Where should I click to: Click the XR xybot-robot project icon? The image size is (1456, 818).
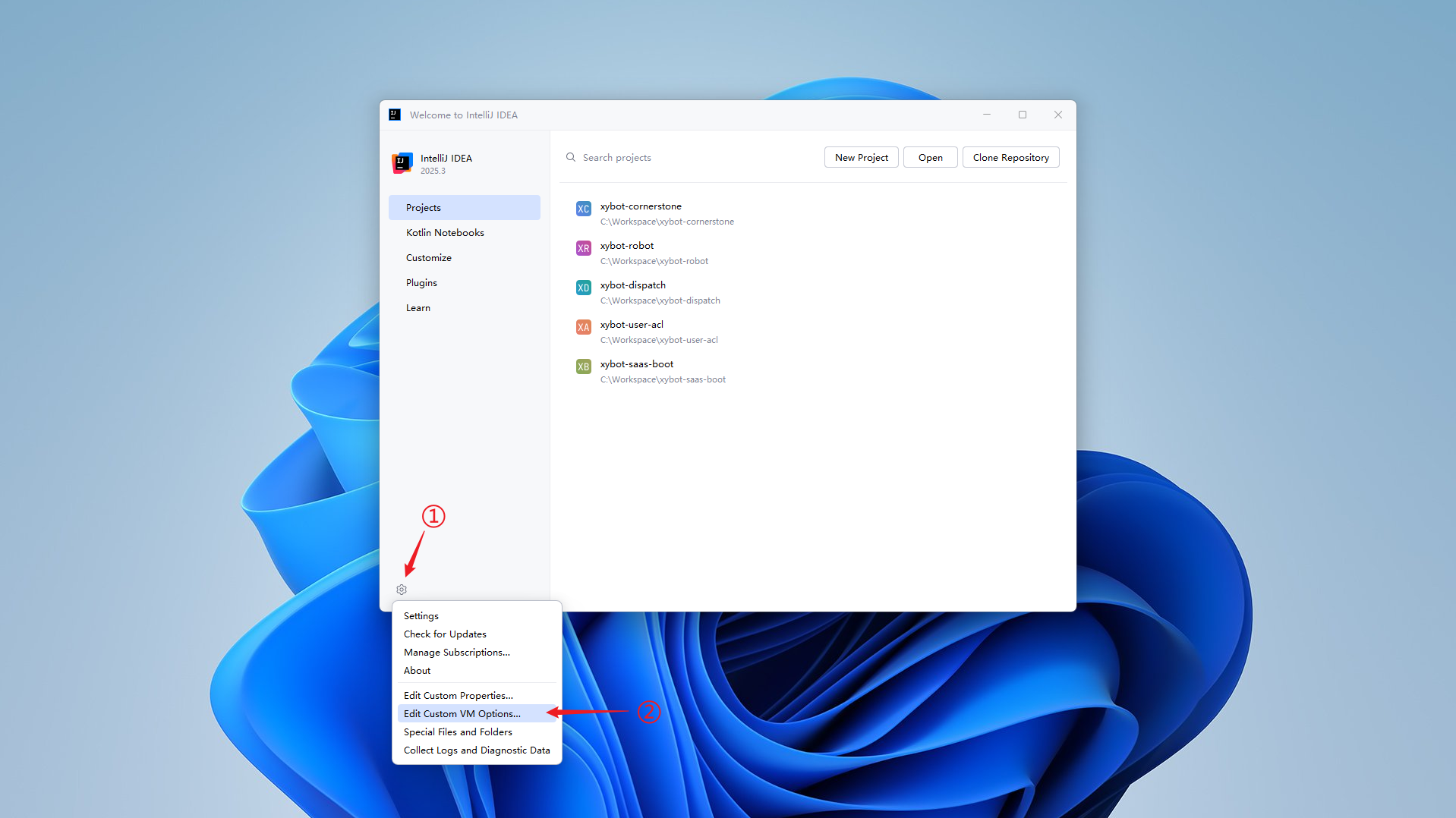[x=583, y=248]
